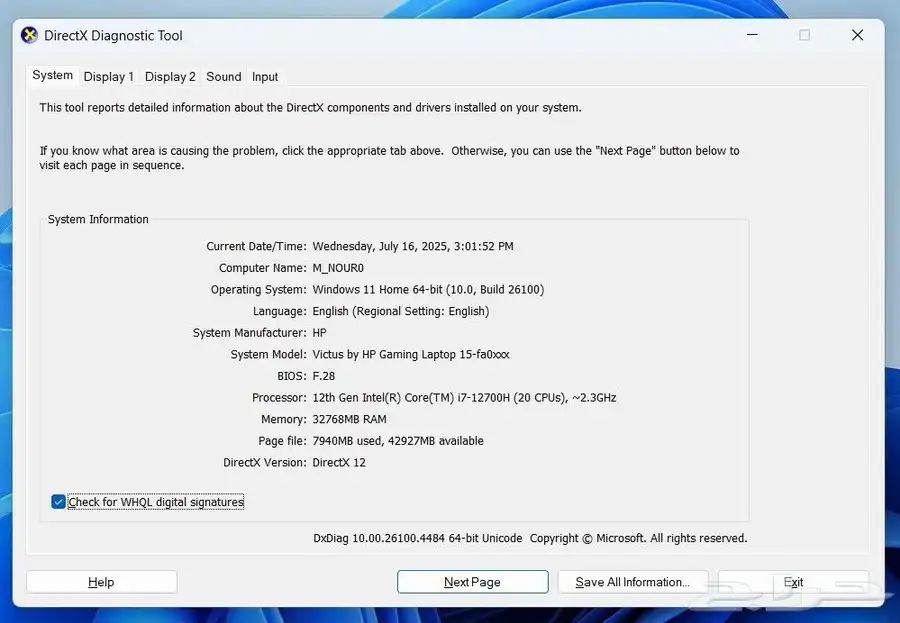Go to the Sound tab
Viewport: 900px width, 623px height.
pos(224,76)
